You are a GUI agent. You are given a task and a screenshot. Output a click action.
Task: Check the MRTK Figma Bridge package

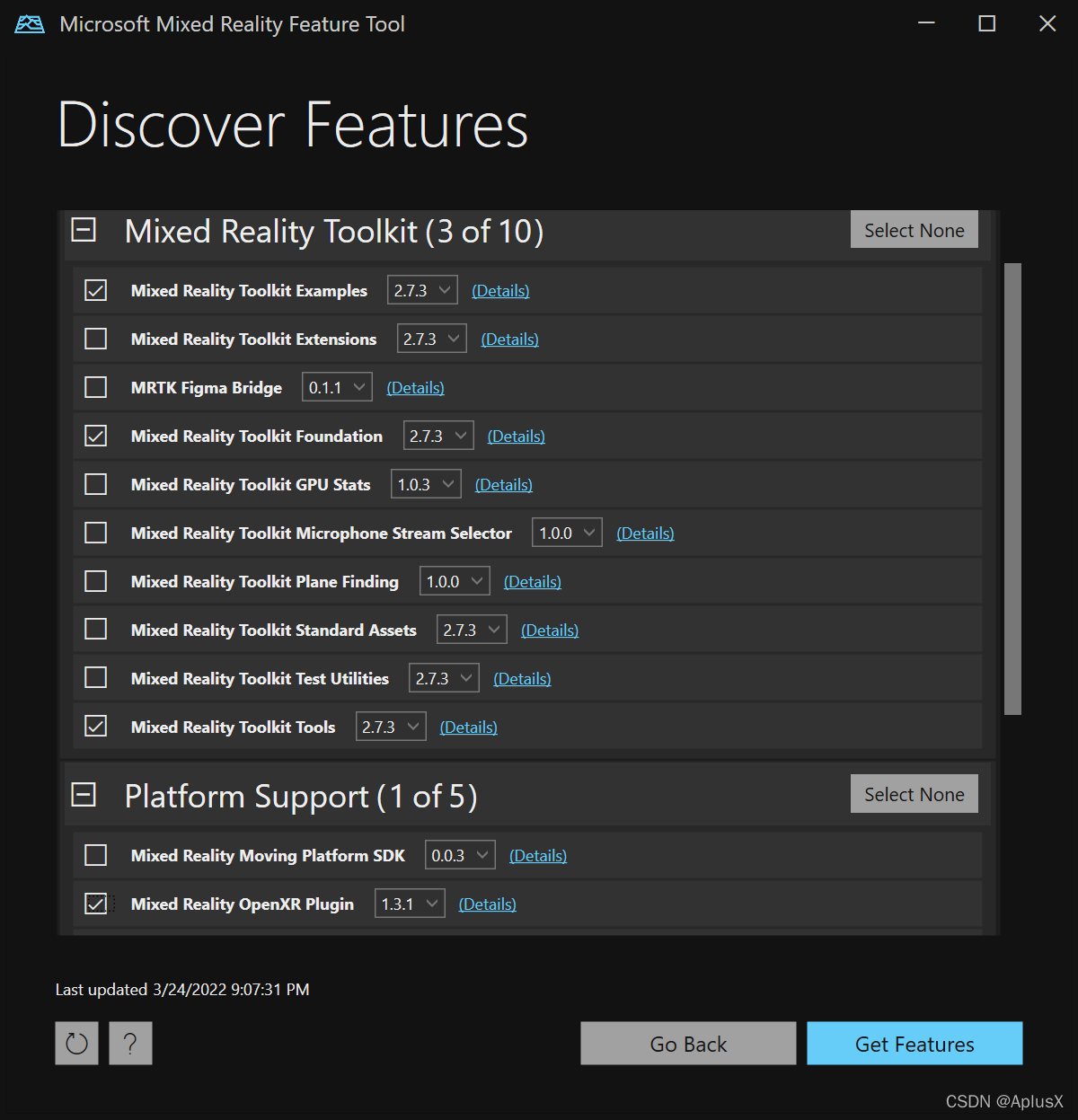click(95, 386)
